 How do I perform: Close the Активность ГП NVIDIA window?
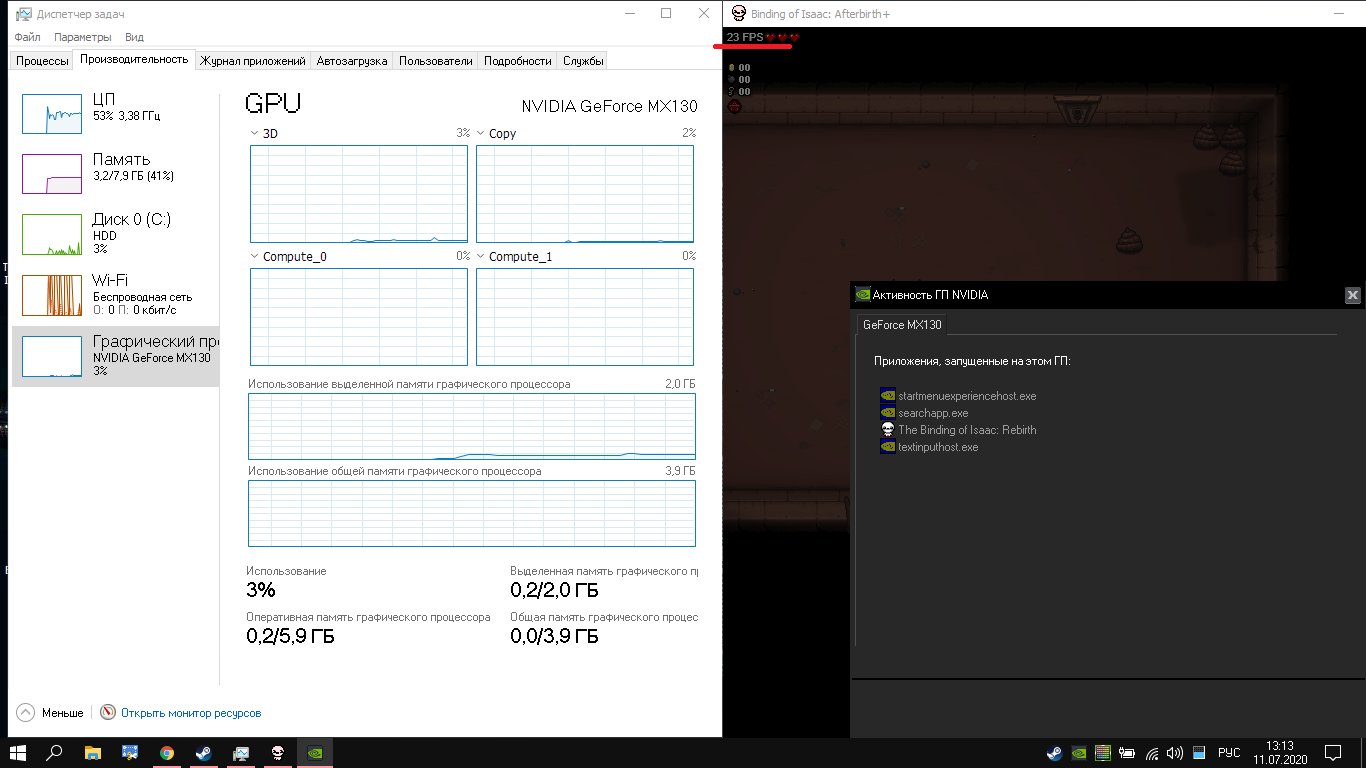pos(1352,295)
